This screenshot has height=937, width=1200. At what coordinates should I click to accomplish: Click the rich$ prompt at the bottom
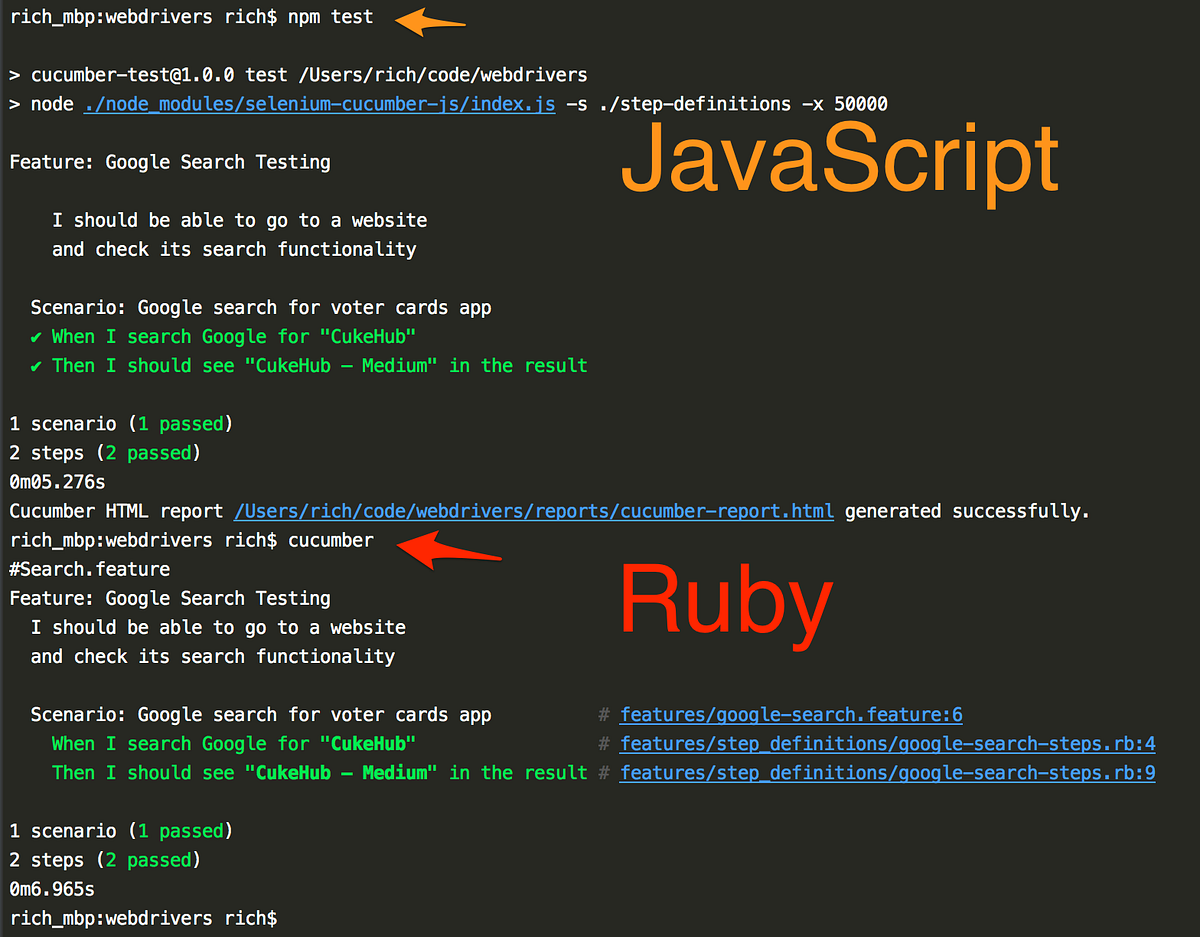(x=250, y=918)
